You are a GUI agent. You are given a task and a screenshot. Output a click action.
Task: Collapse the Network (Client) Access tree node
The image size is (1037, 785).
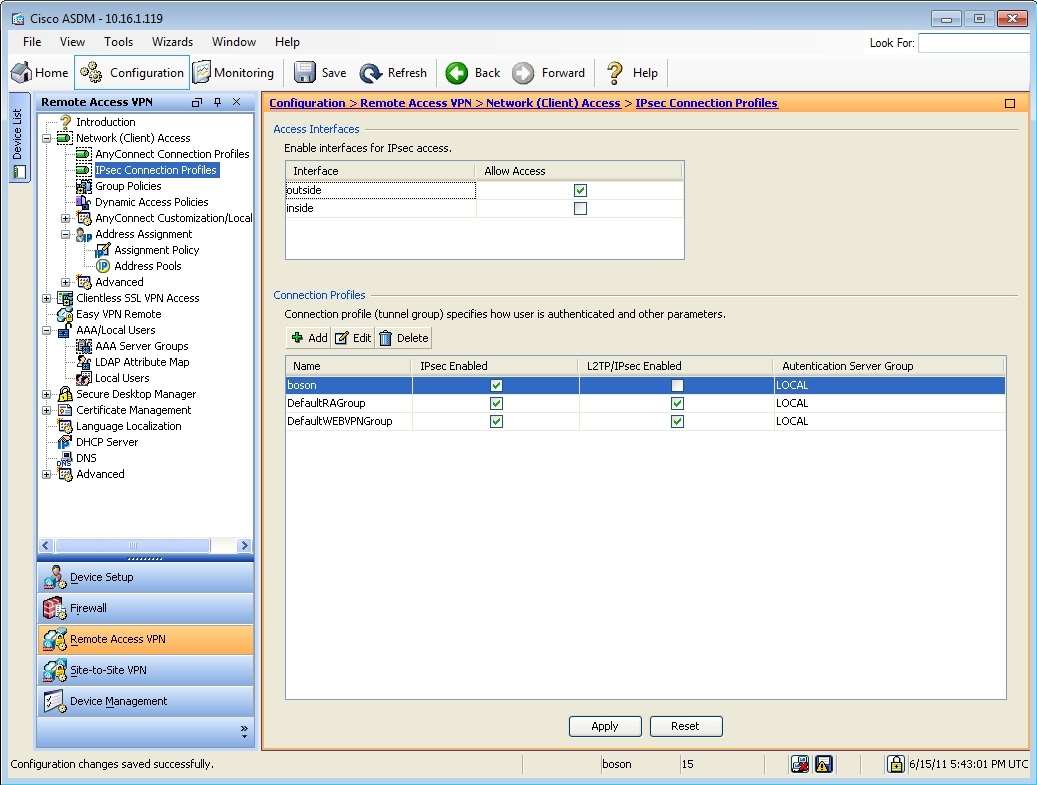46,138
